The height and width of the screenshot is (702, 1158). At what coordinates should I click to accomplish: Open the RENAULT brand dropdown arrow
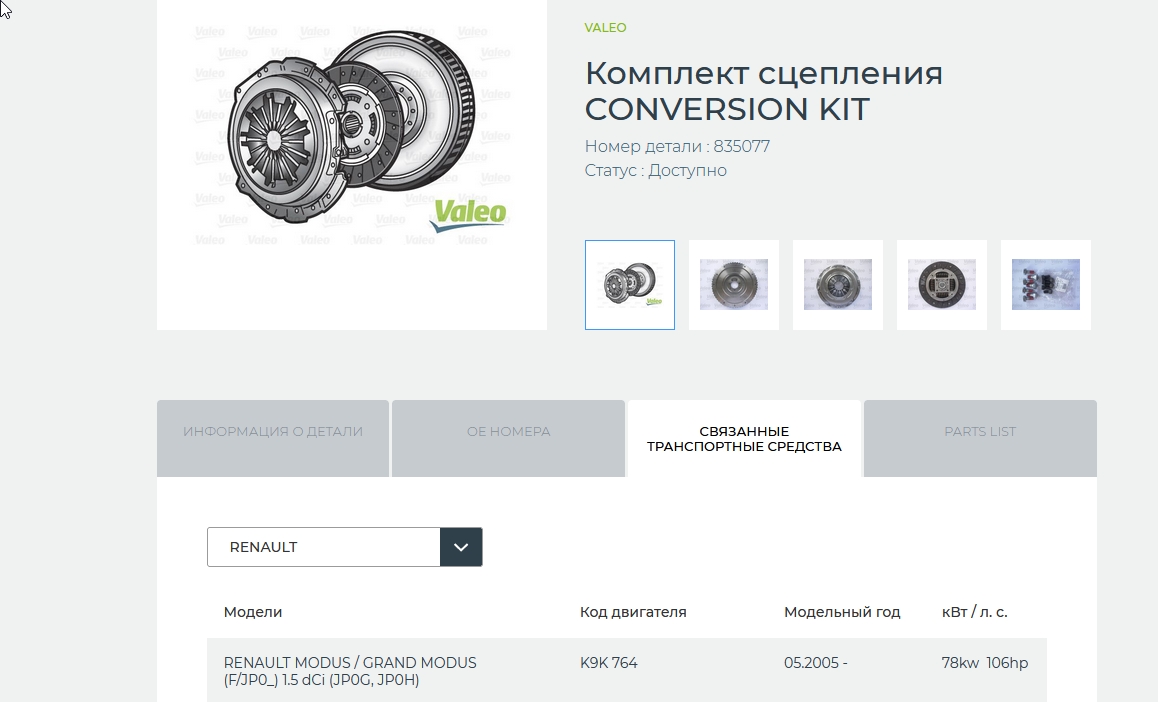point(461,547)
